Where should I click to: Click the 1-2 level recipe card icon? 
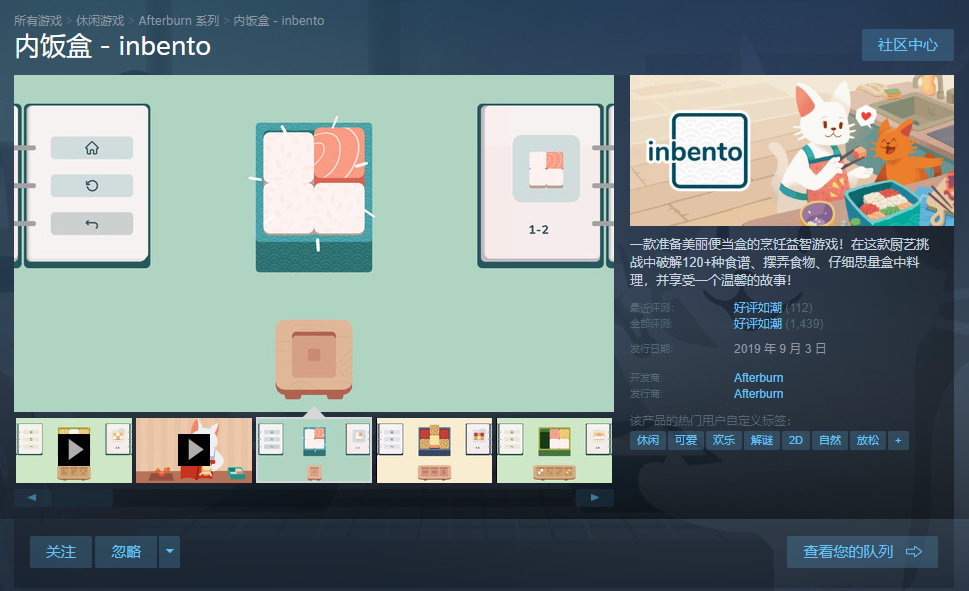tap(546, 168)
